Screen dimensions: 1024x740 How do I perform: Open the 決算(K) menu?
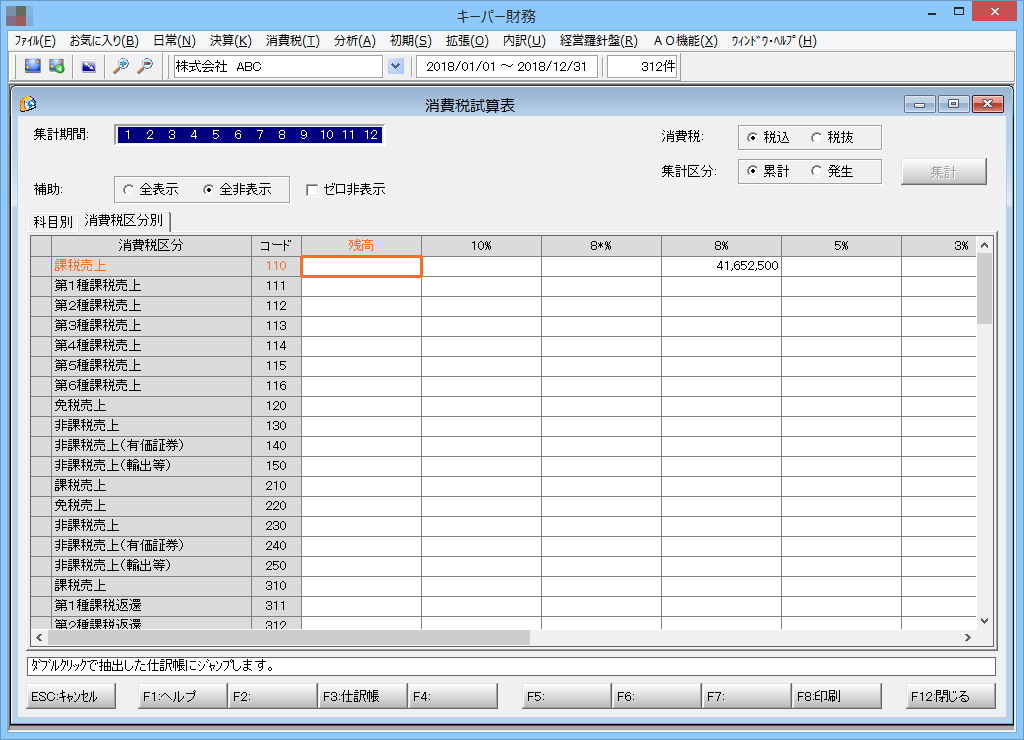click(x=231, y=40)
